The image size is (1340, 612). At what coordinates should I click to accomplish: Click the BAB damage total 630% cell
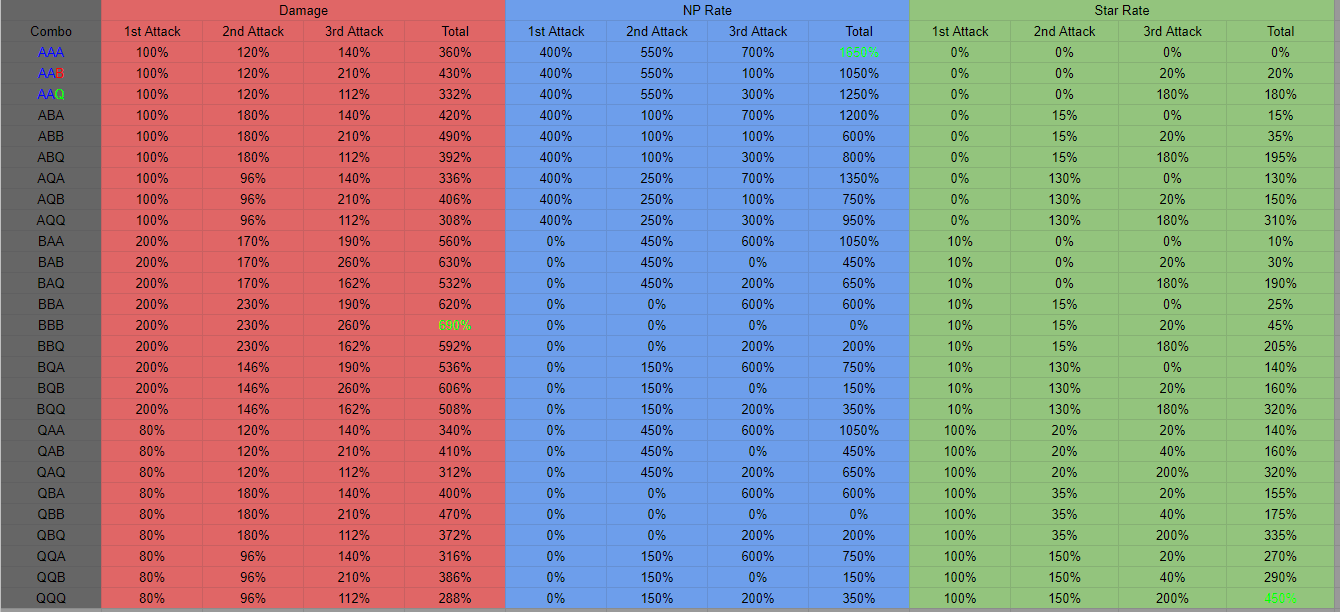click(x=455, y=262)
